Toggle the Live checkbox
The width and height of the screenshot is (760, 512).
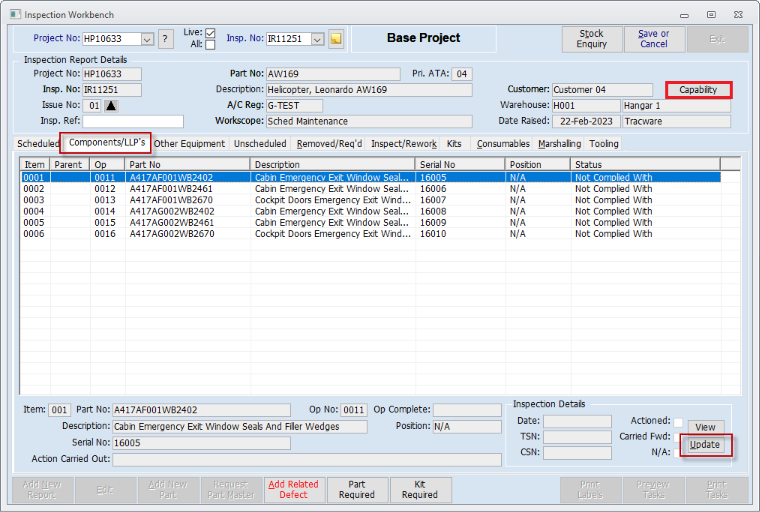point(210,33)
